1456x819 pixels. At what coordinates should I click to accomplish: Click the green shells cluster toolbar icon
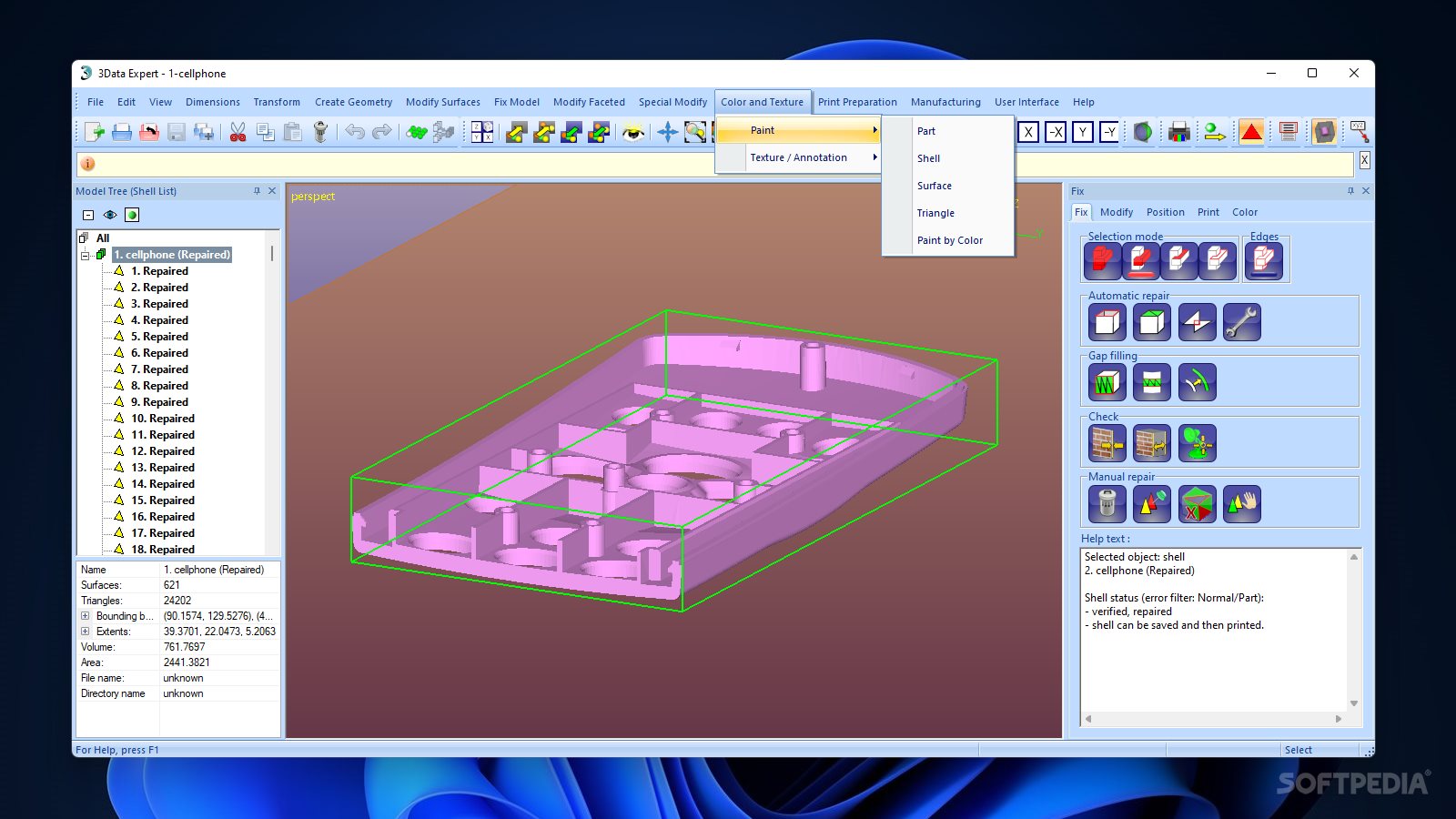pos(417,132)
